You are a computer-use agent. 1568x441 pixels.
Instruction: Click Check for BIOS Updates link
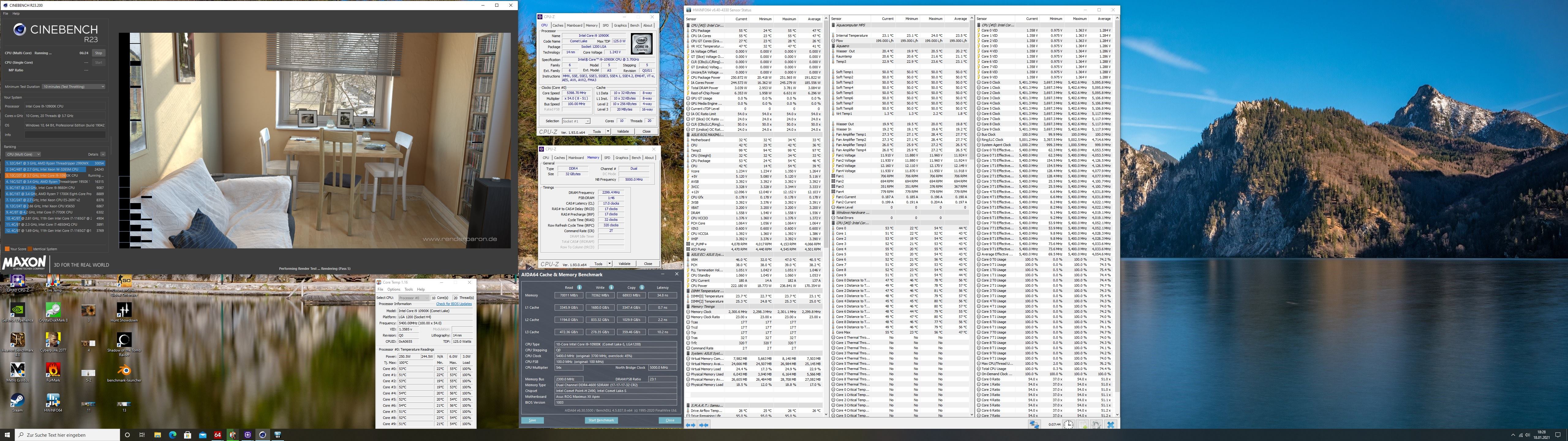click(x=454, y=304)
